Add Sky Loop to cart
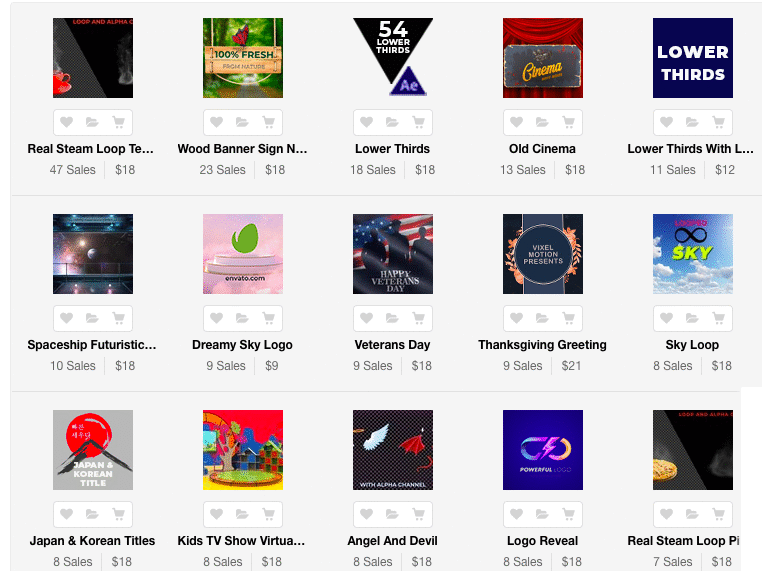Image resolution: width=762 pixels, height=571 pixels. pos(718,318)
